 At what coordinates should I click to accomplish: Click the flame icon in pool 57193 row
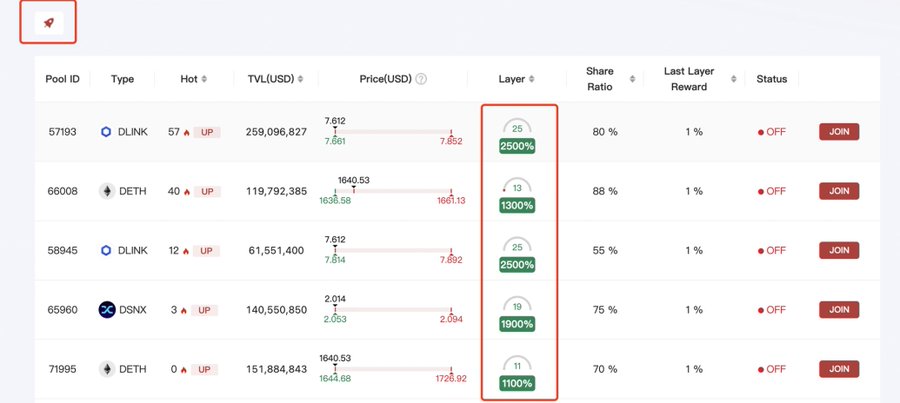click(186, 132)
